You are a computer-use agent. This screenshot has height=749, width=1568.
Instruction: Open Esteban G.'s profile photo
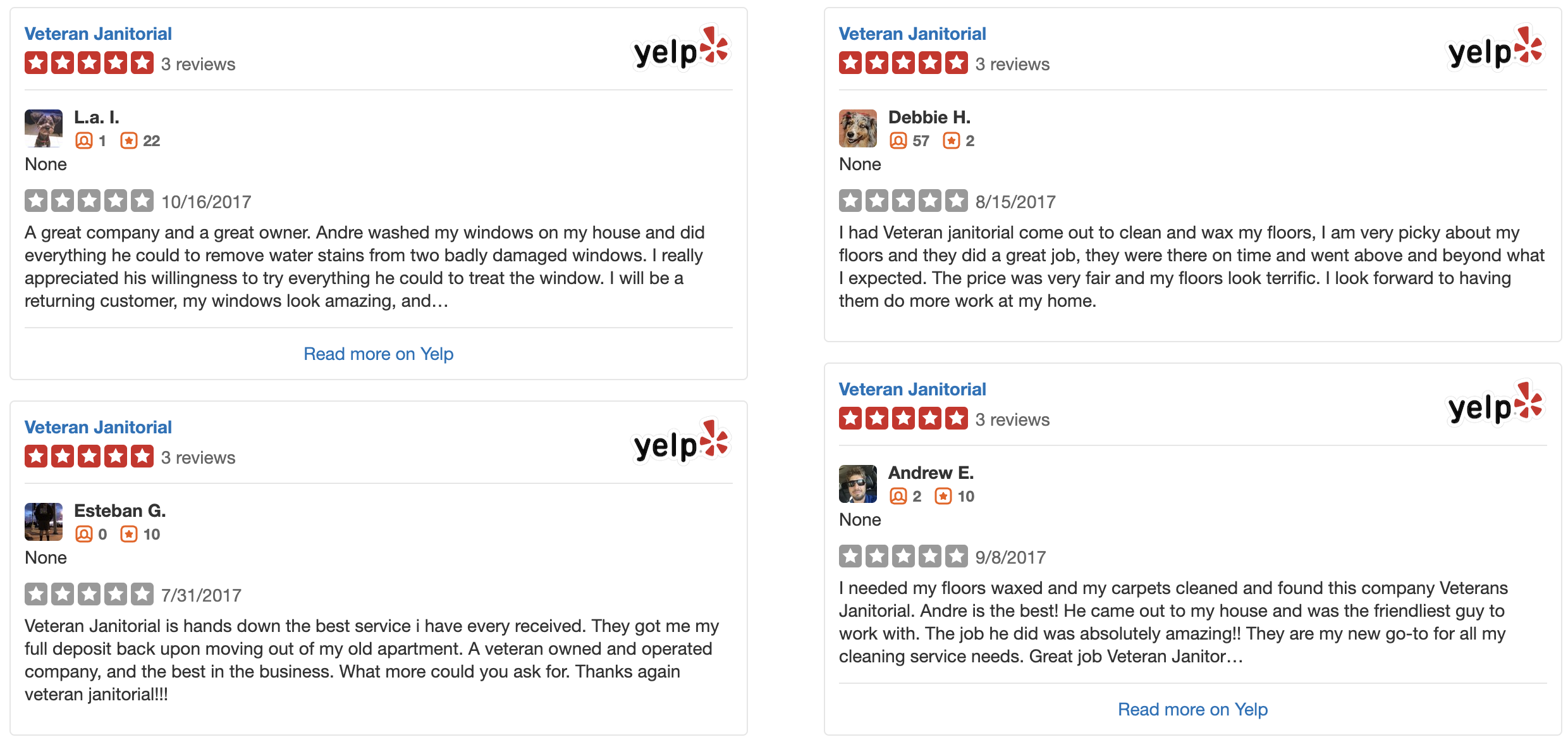tap(44, 522)
